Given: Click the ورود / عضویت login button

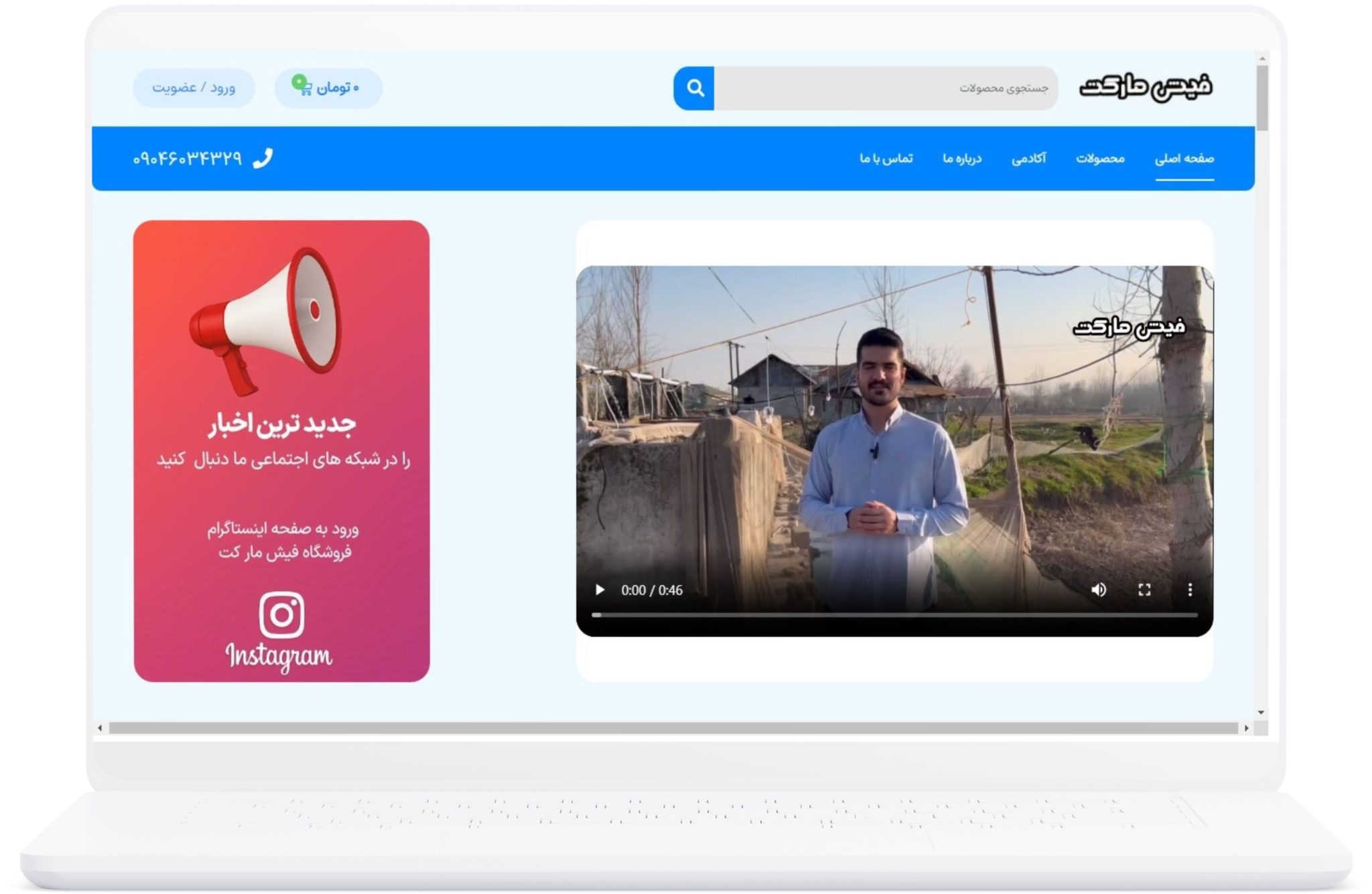Looking at the screenshot, I should coord(194,88).
